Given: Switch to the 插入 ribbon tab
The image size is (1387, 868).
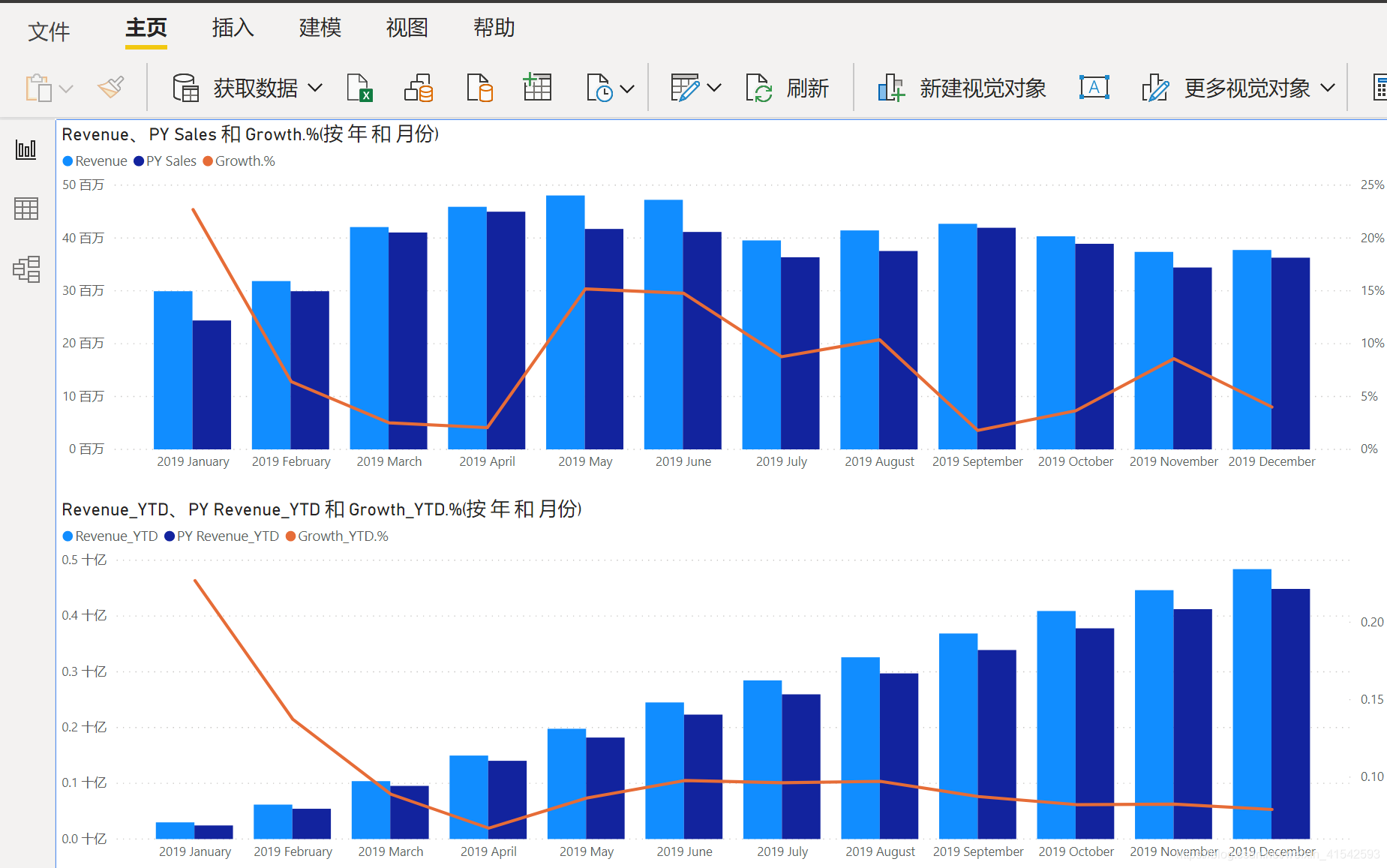Looking at the screenshot, I should coord(232,27).
